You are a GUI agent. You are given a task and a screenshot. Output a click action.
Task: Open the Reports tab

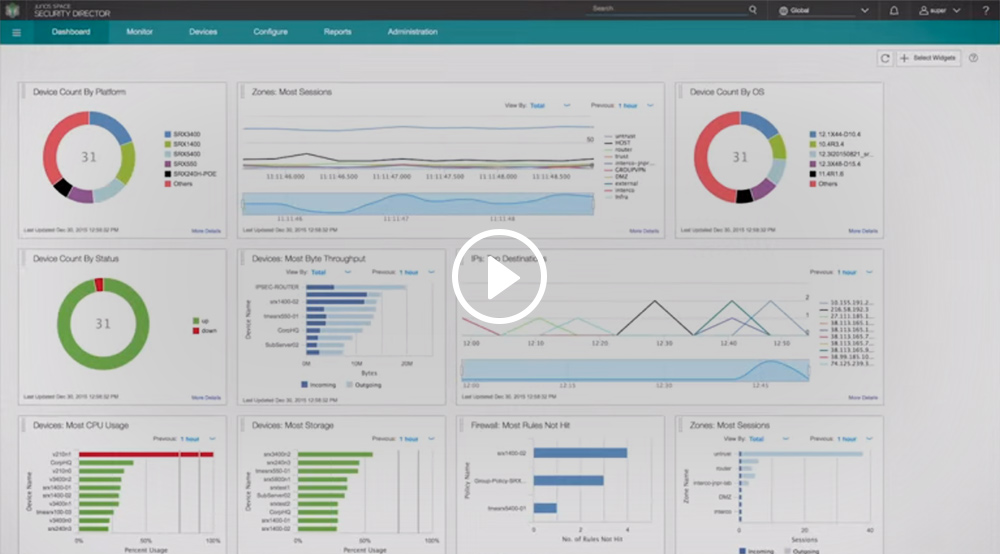tap(337, 32)
